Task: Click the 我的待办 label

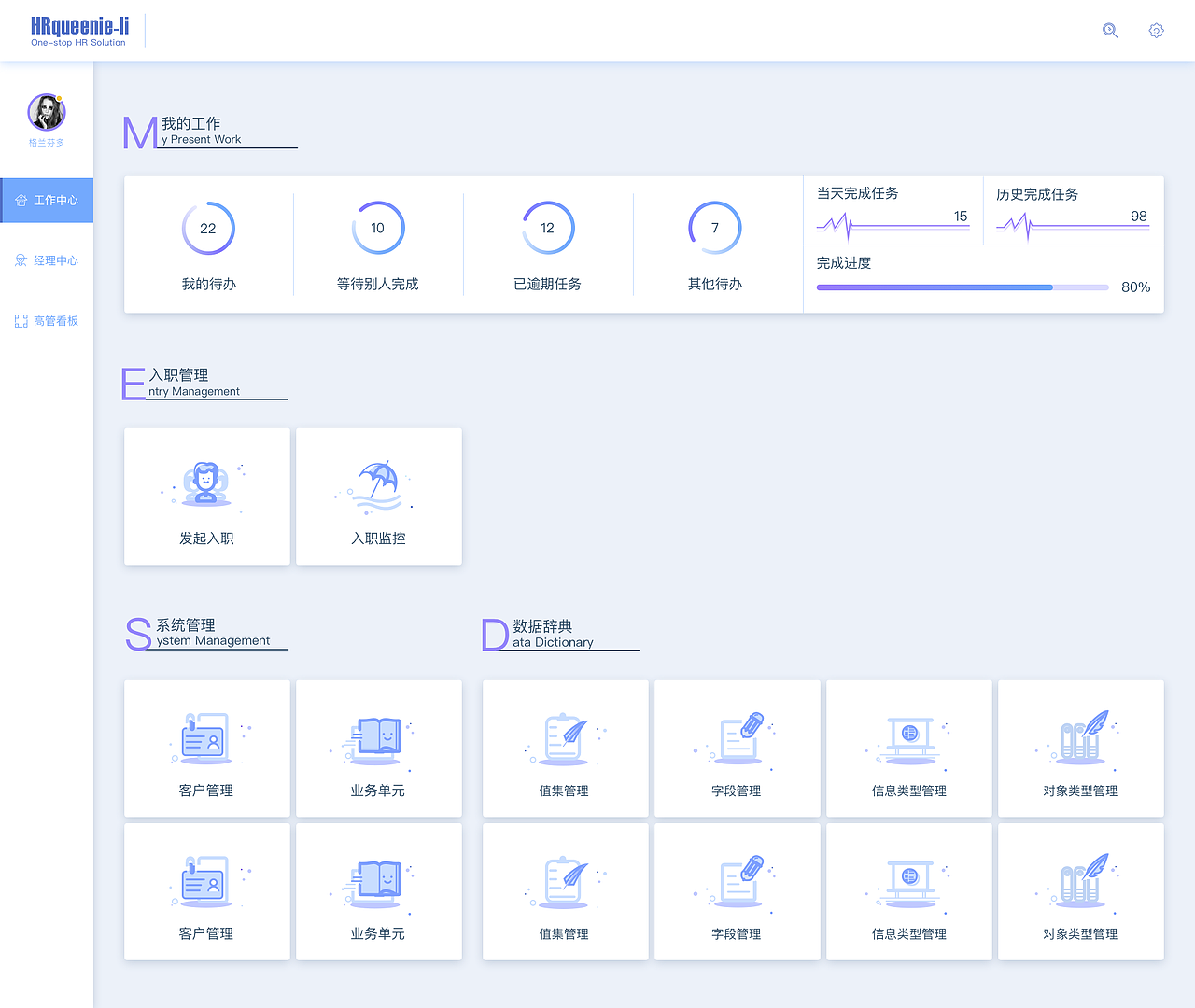Action: 209,284
